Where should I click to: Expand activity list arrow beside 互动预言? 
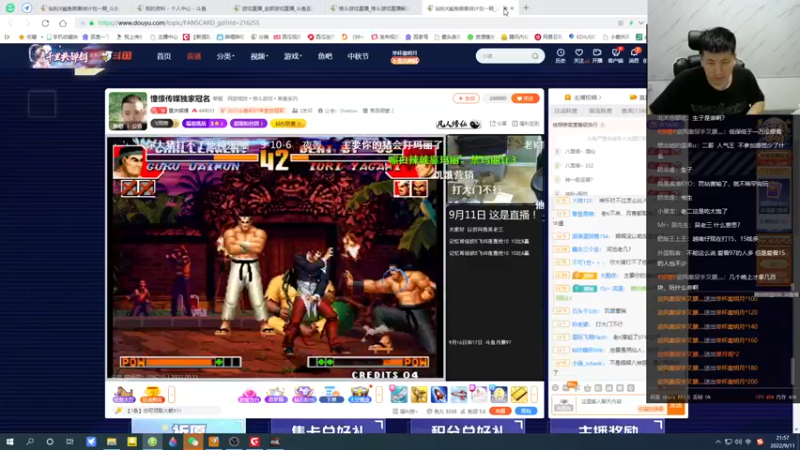(171, 394)
